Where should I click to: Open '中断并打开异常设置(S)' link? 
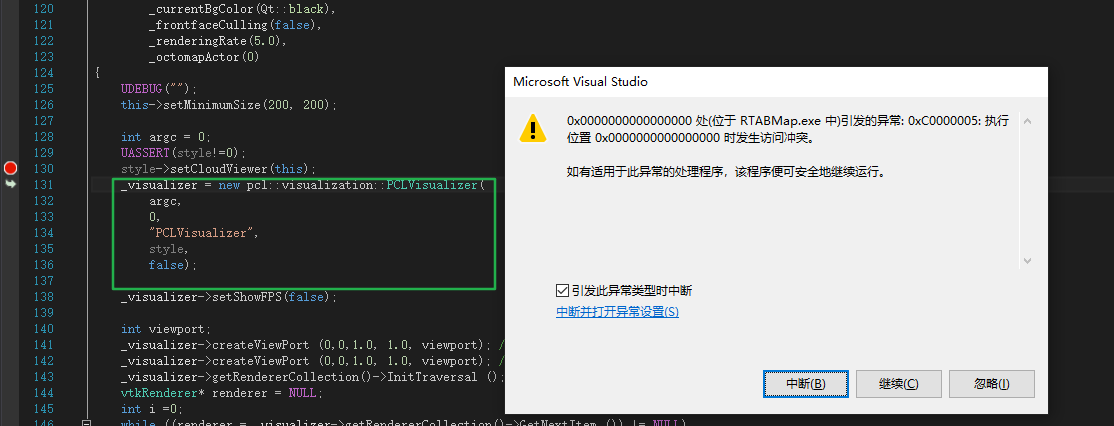point(617,312)
